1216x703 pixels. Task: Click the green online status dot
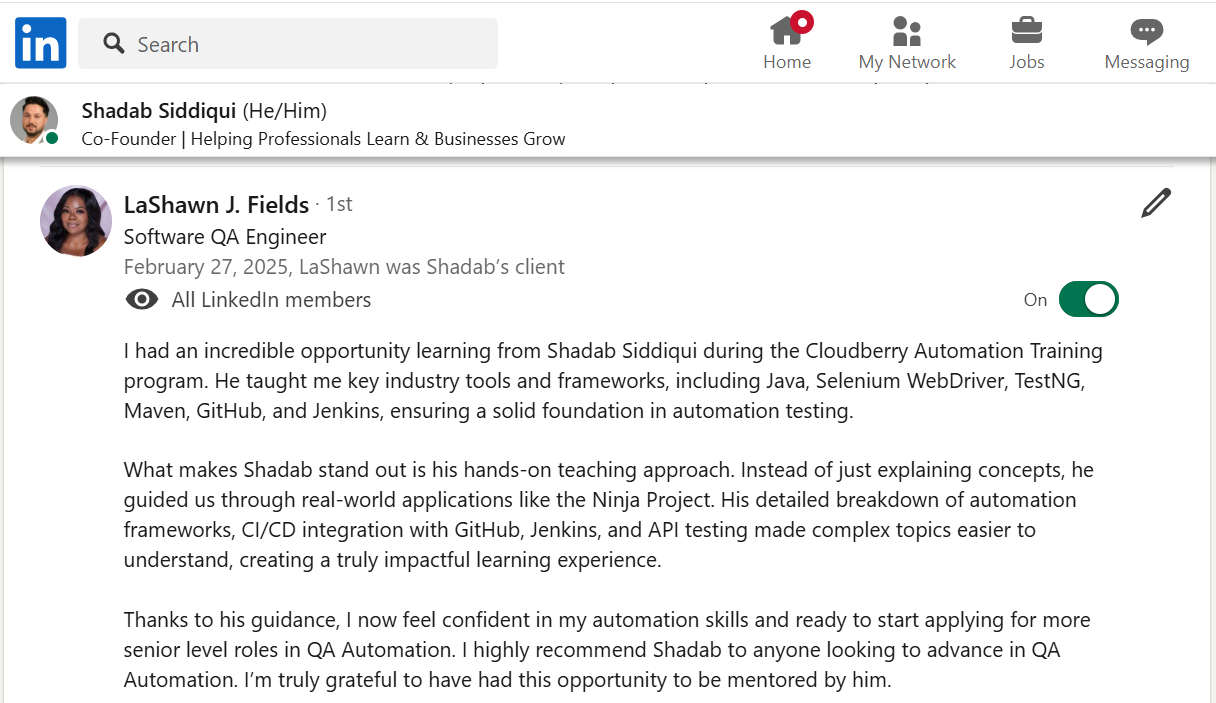pyautogui.click(x=52, y=138)
